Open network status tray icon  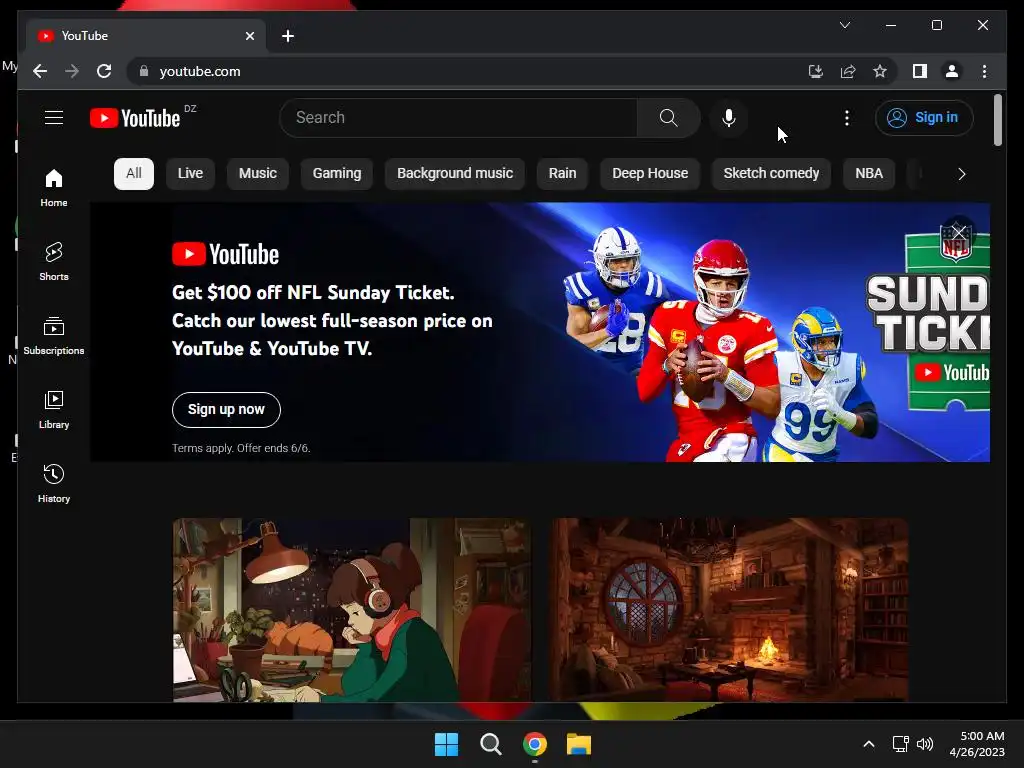coord(901,744)
